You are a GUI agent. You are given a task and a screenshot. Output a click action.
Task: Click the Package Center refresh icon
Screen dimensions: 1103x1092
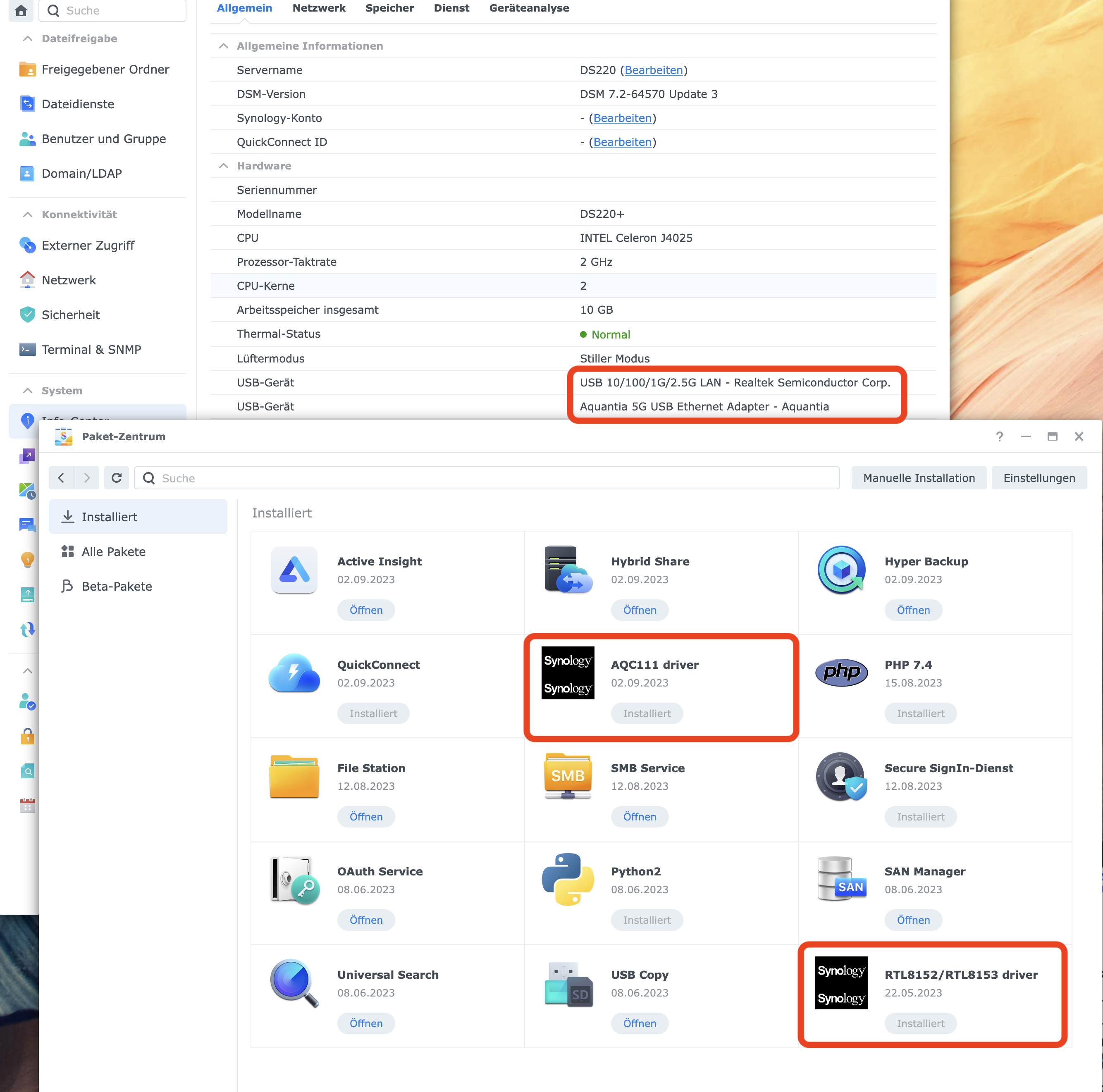pos(117,478)
